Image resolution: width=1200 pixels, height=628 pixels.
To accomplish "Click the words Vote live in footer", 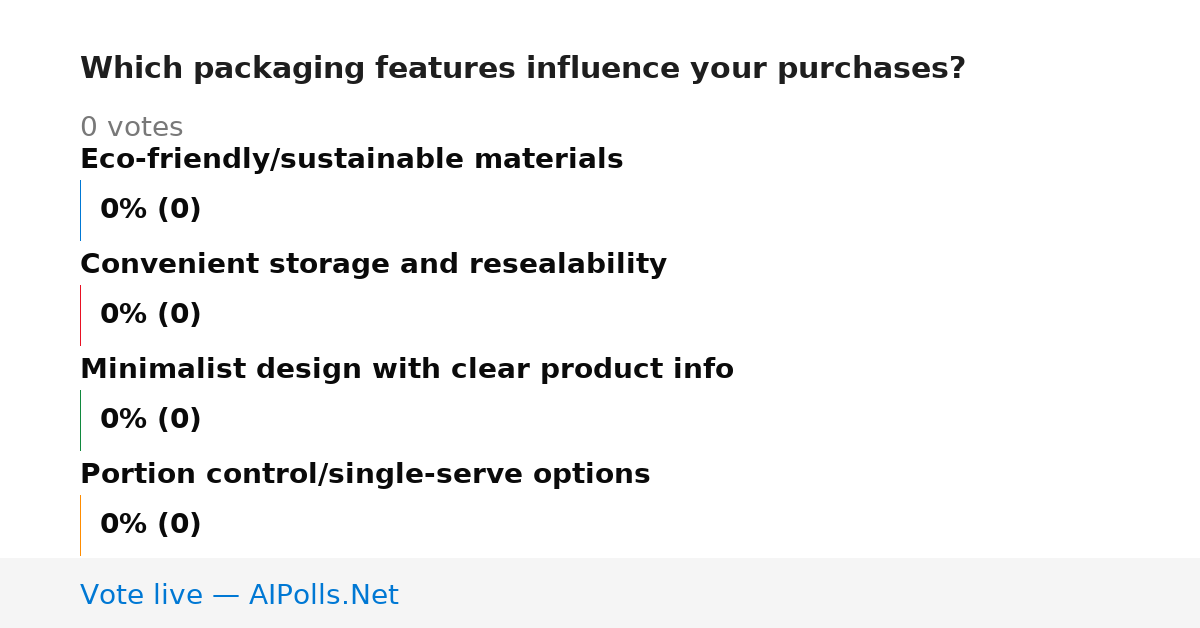I will 141,595.
